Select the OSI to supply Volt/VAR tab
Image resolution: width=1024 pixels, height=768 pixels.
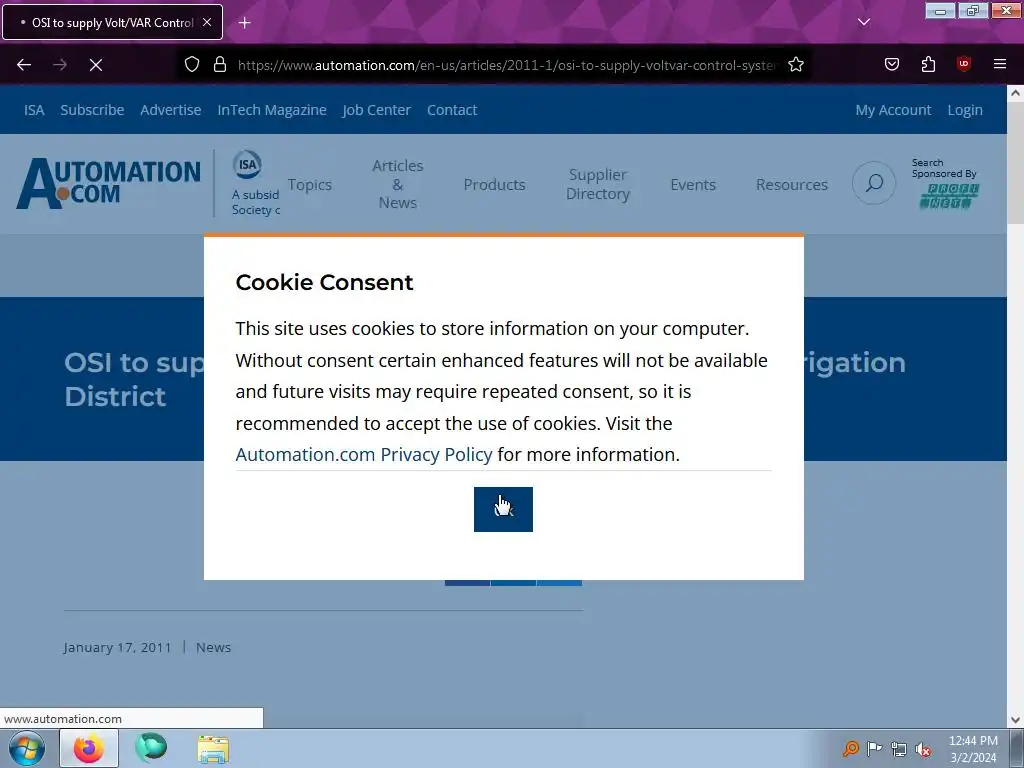112,22
